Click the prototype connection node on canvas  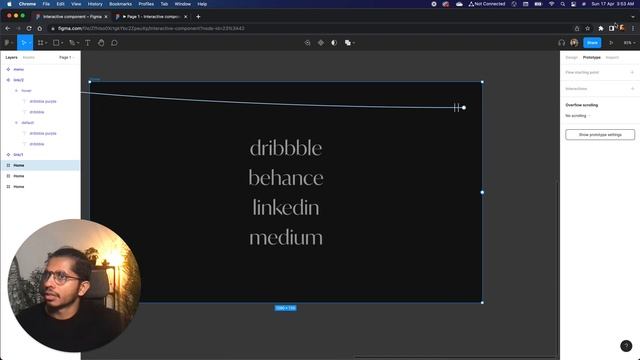(x=464, y=108)
